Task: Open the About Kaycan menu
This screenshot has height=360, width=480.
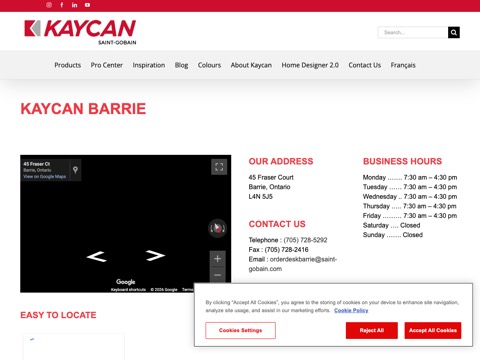Action: [251, 65]
